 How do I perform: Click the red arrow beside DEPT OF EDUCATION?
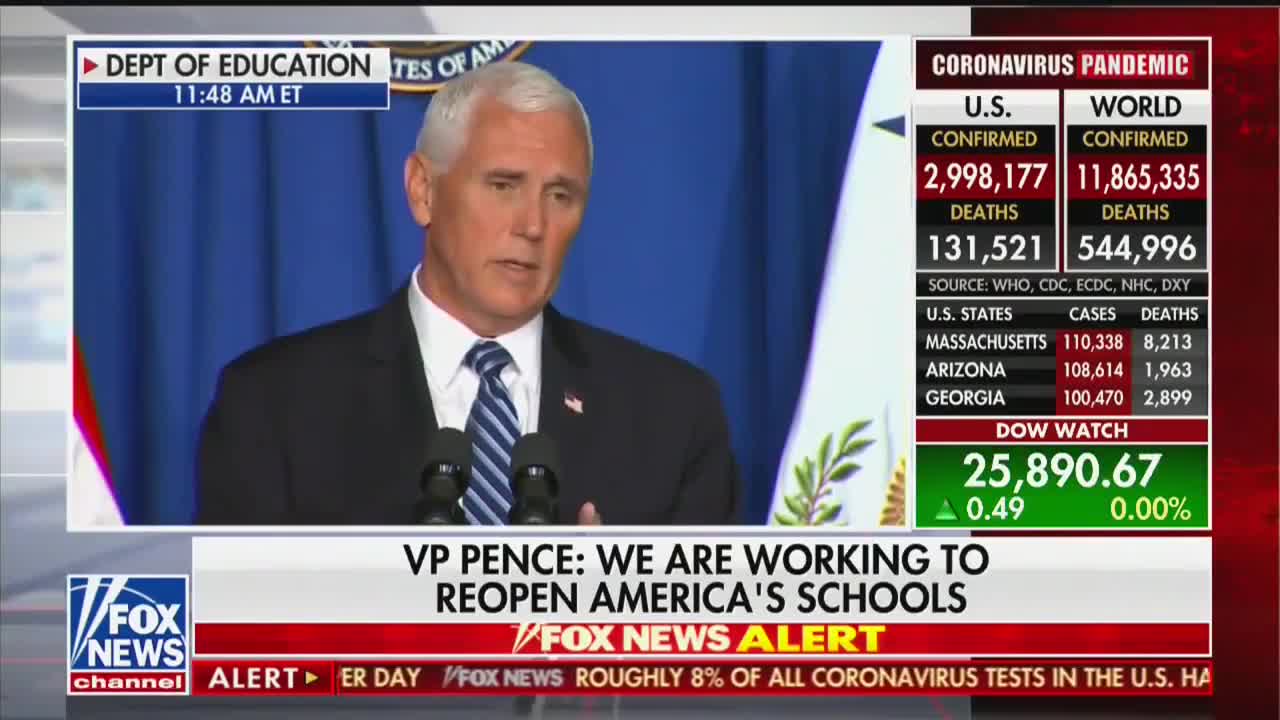tap(91, 66)
